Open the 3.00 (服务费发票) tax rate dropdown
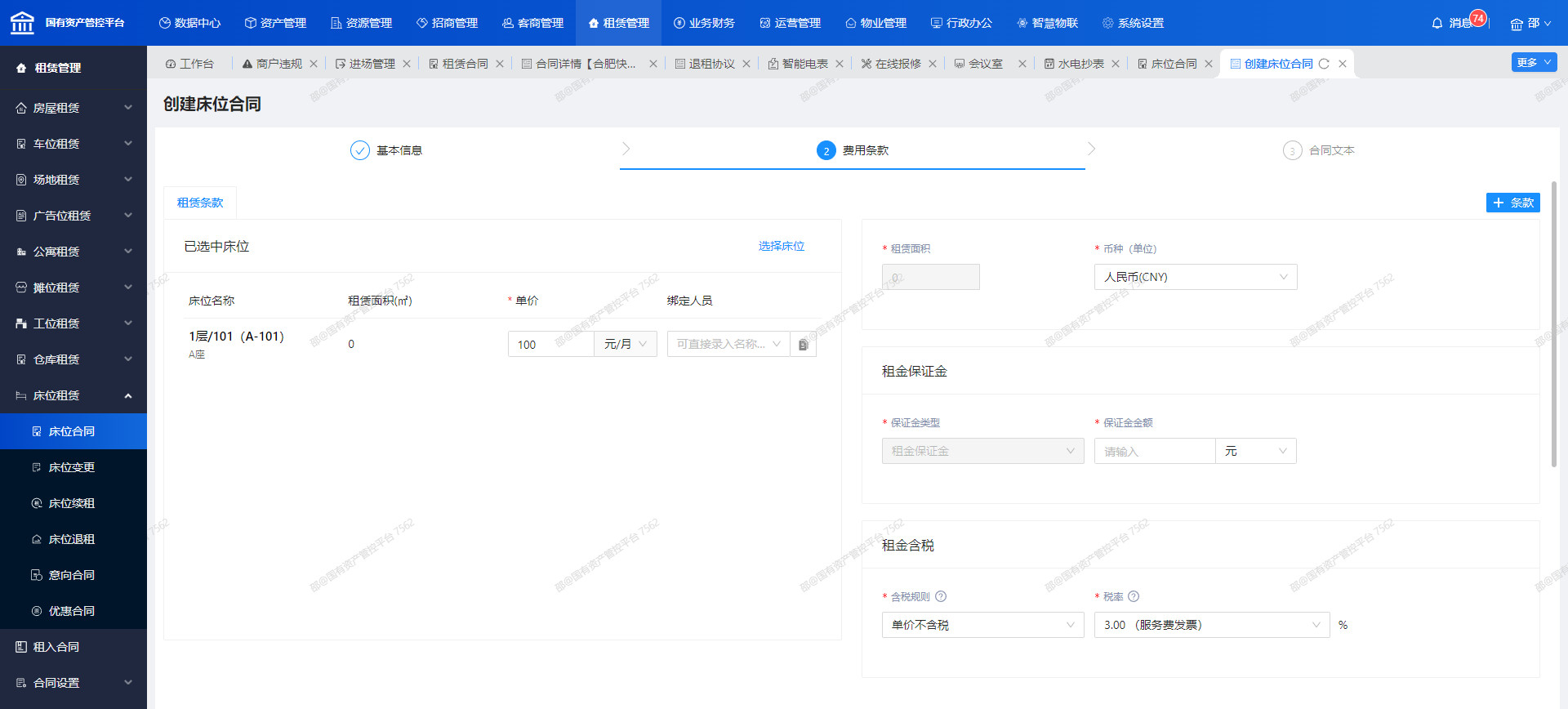 (x=1212, y=625)
